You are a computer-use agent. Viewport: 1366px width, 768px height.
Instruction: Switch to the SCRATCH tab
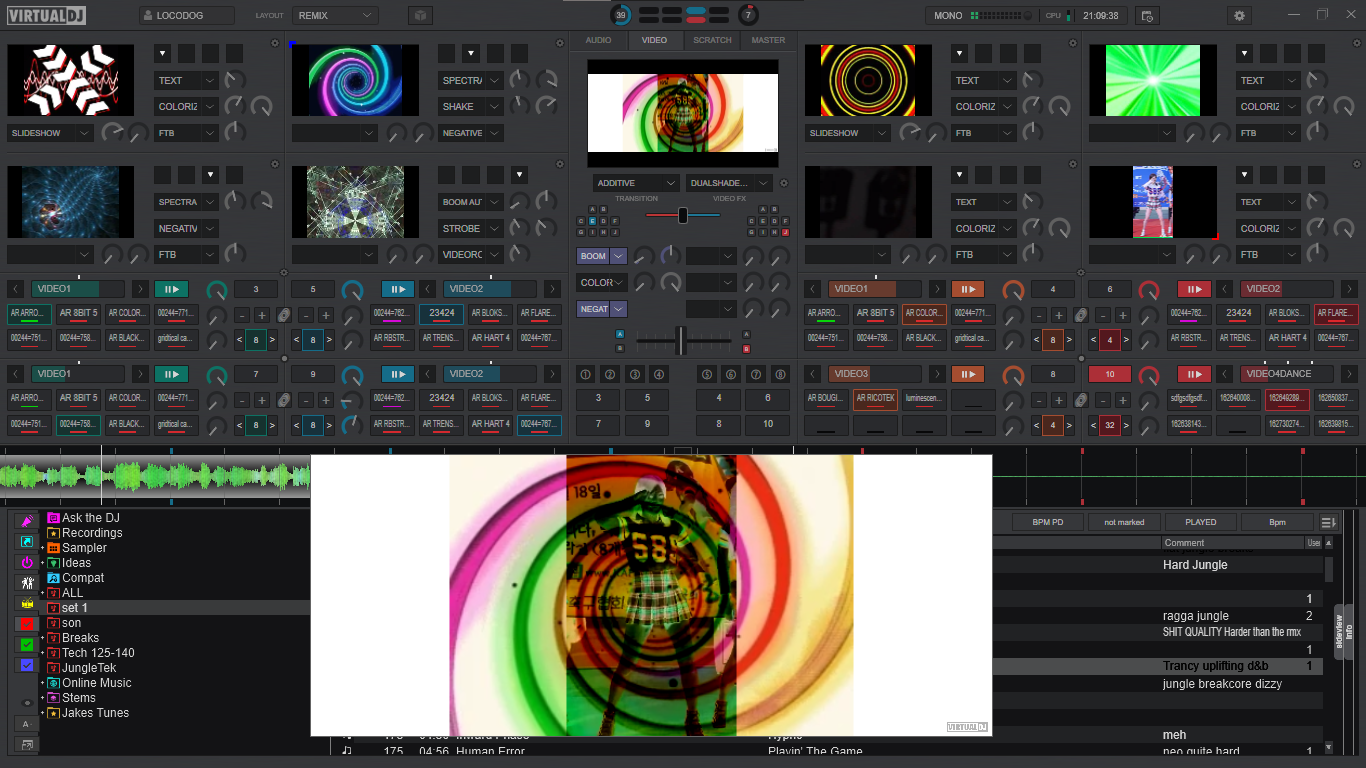[x=712, y=40]
